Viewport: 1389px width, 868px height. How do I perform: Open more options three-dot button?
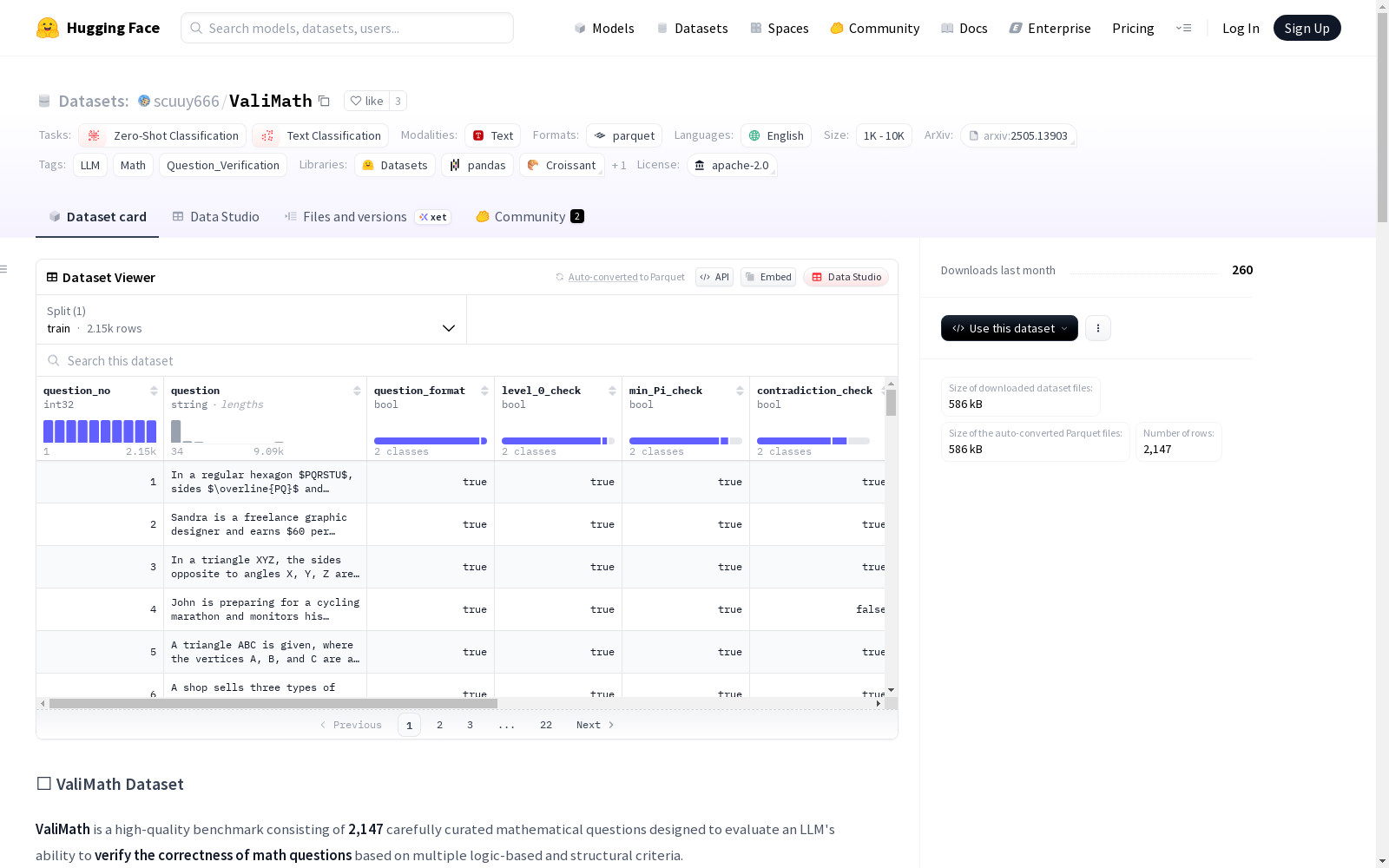pos(1098,328)
